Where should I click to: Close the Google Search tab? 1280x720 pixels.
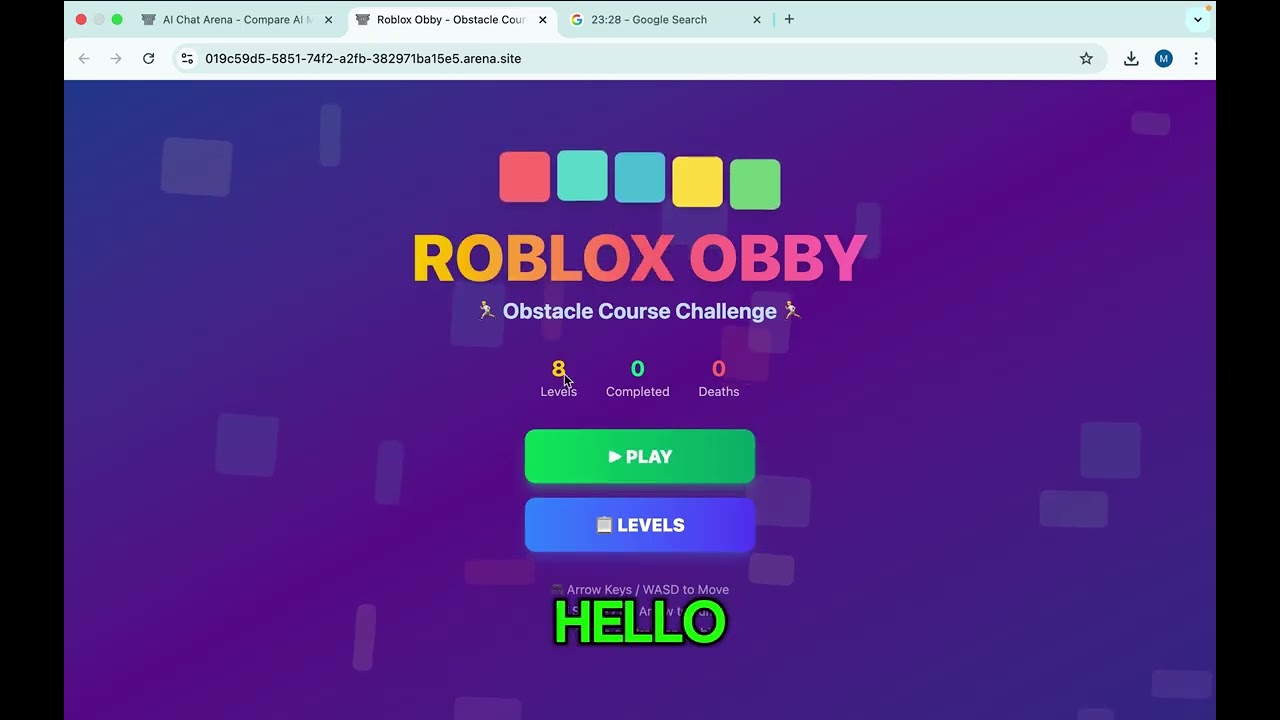(x=756, y=19)
